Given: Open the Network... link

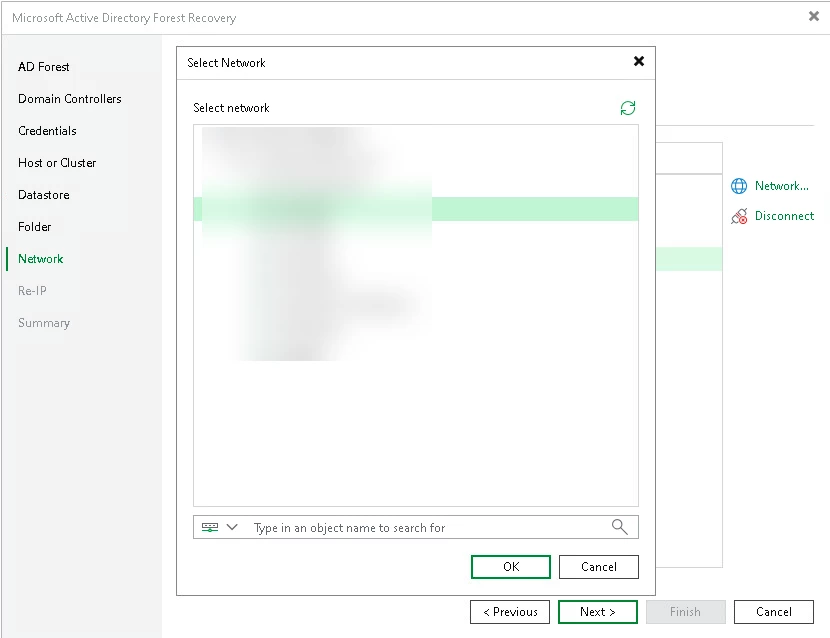Looking at the screenshot, I should 781,186.
